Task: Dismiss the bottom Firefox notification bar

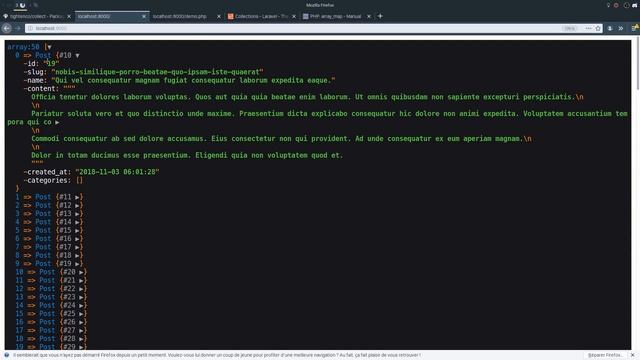Action: click(x=633, y=355)
